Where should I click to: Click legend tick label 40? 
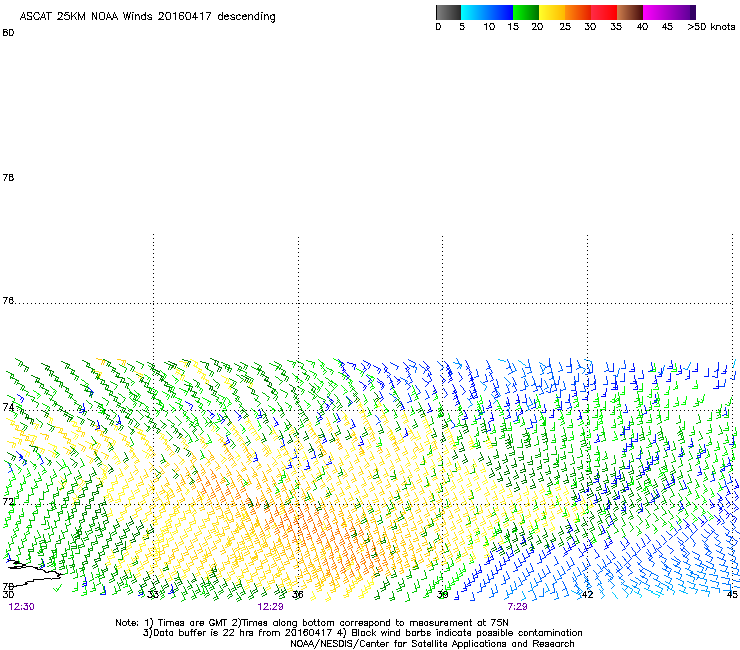click(642, 27)
